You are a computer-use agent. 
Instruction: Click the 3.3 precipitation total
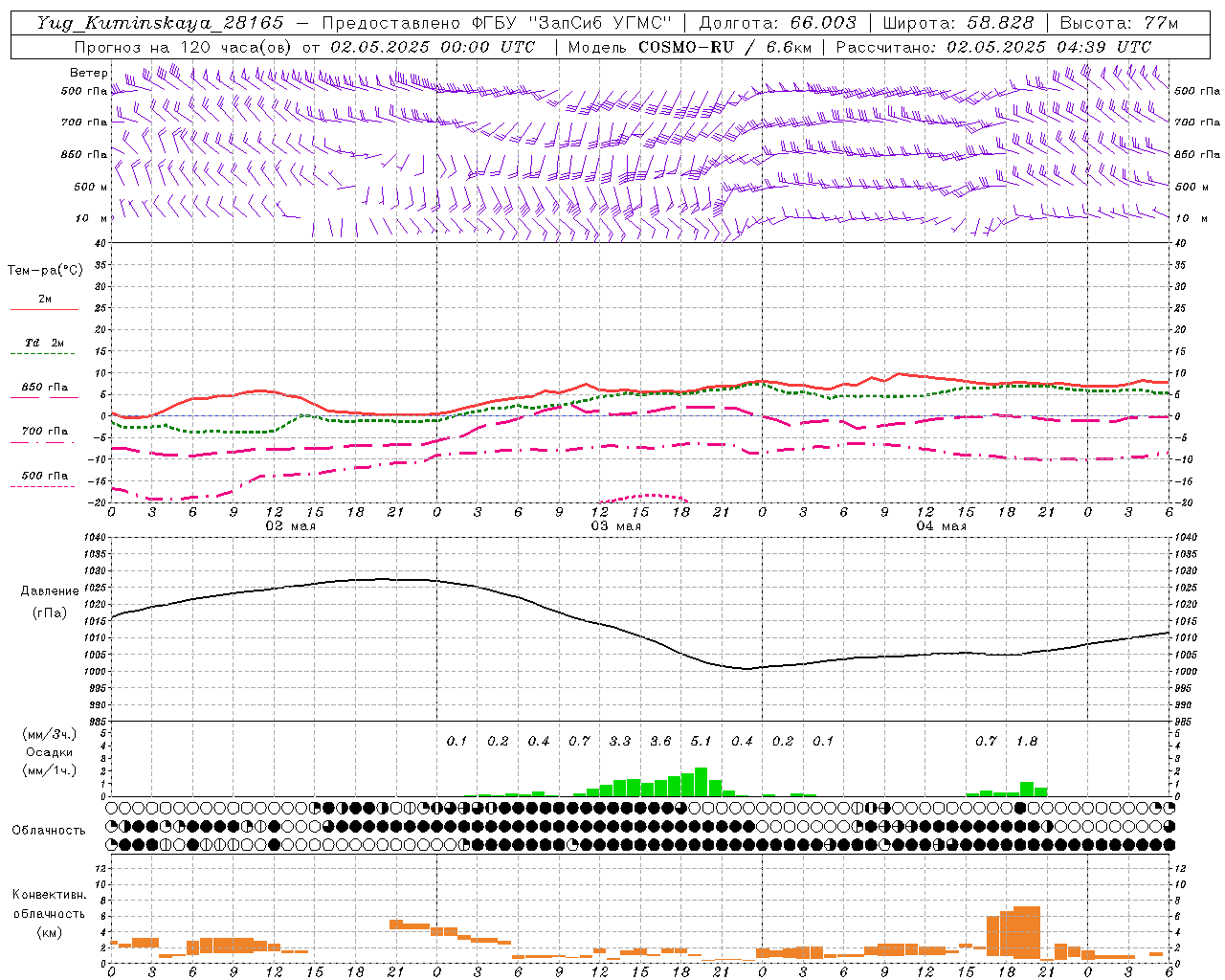point(620,742)
